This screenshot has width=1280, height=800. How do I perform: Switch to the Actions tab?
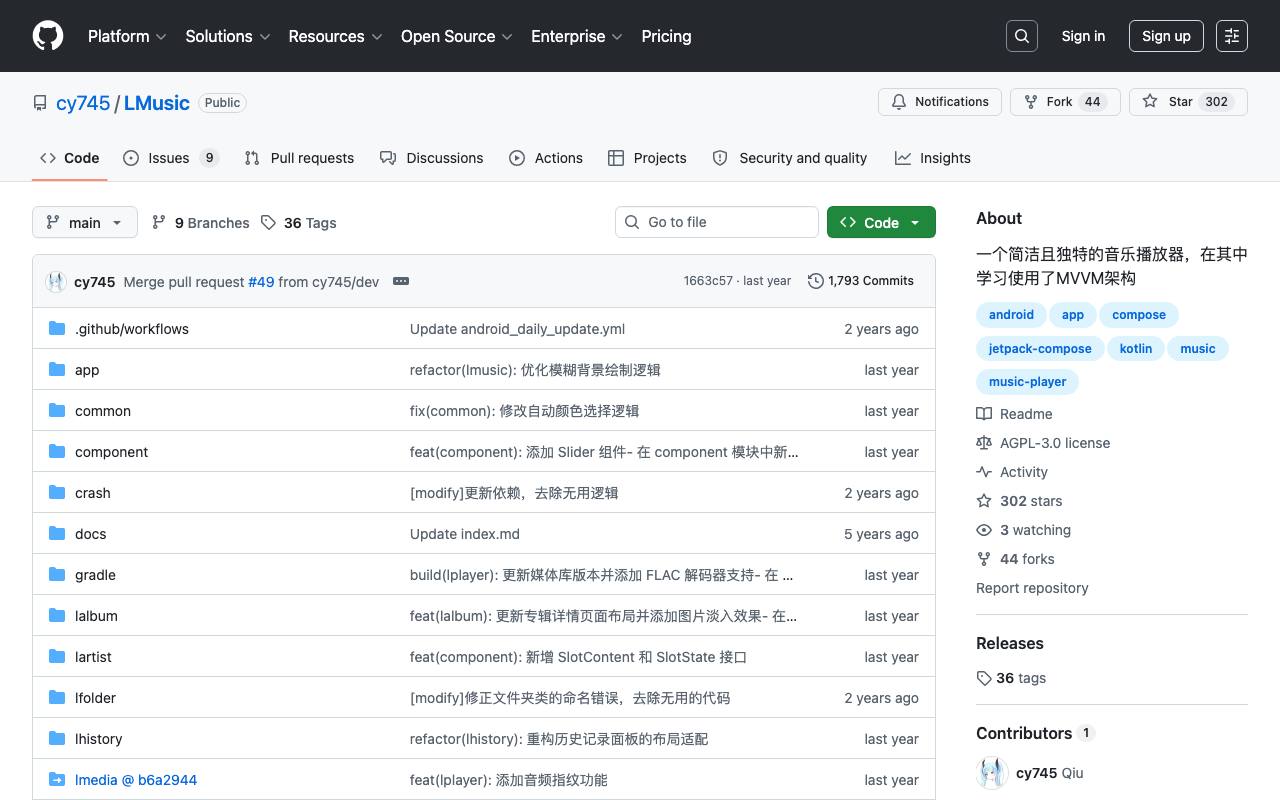coord(546,158)
